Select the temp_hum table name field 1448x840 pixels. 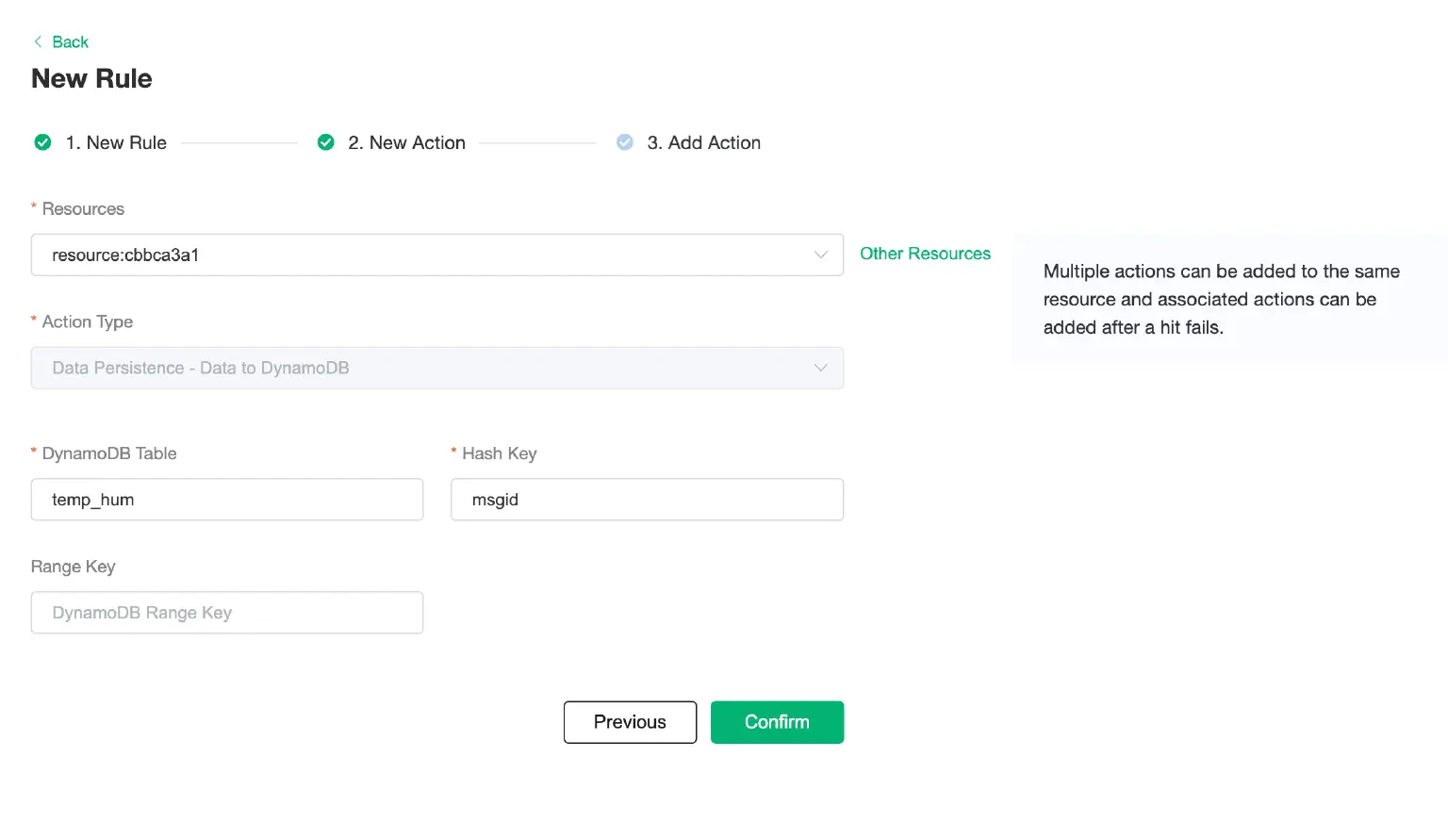226,499
